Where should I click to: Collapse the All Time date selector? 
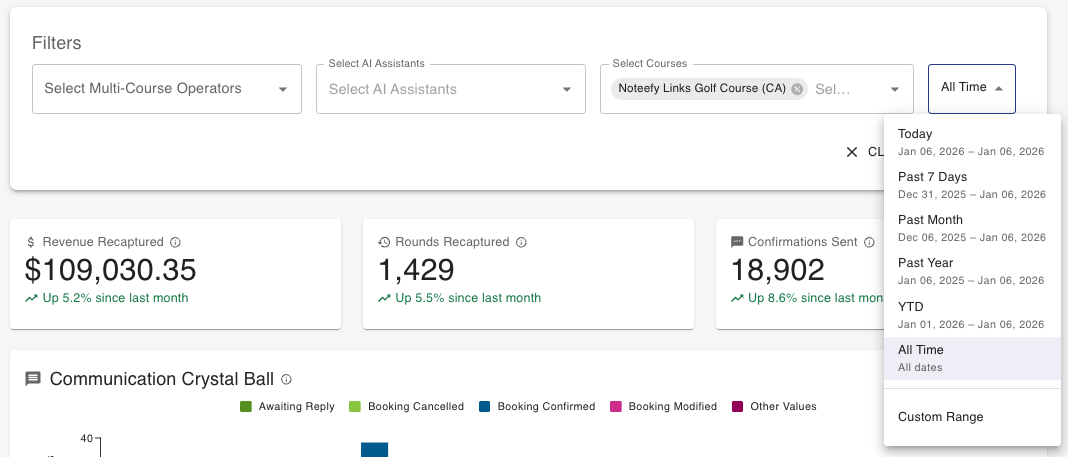point(971,88)
